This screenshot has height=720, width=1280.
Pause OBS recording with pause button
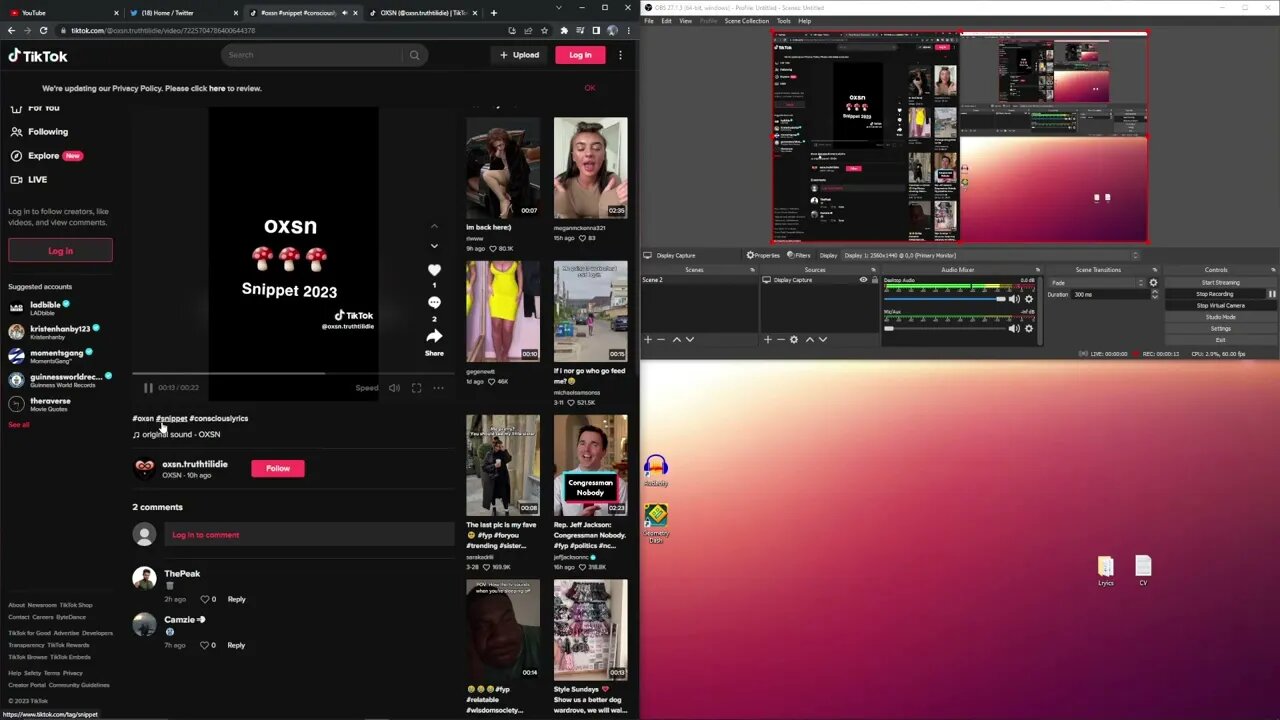tap(1272, 294)
